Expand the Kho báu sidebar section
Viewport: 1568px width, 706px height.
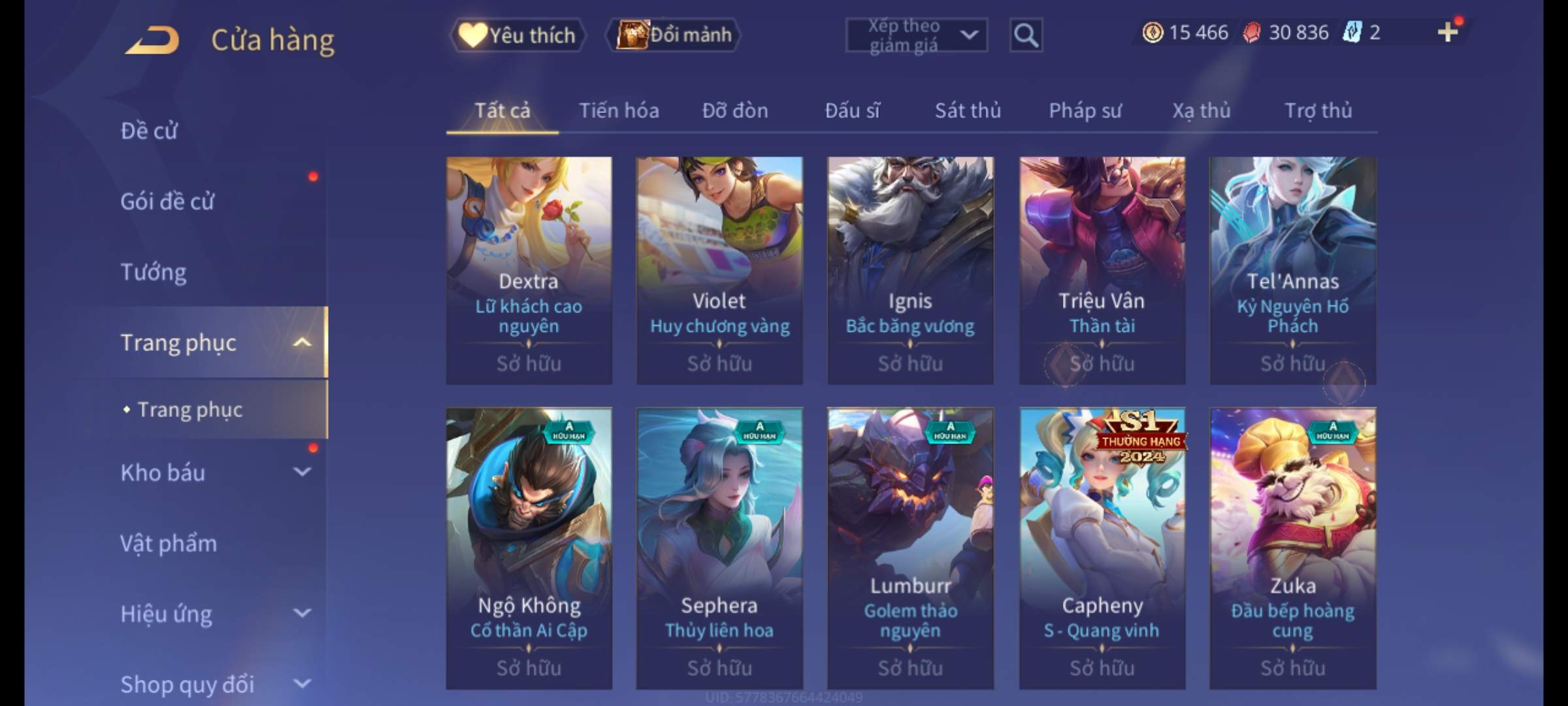(302, 471)
